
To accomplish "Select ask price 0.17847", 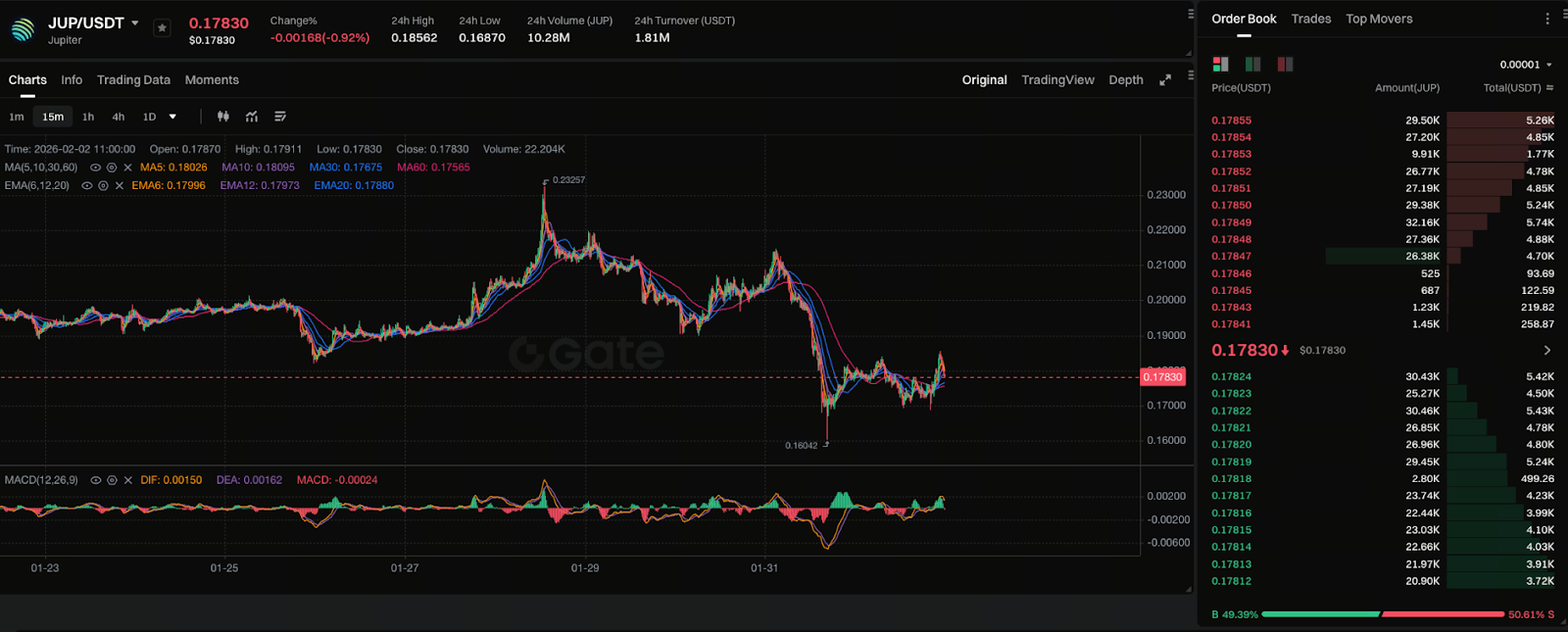I will click(1231, 257).
